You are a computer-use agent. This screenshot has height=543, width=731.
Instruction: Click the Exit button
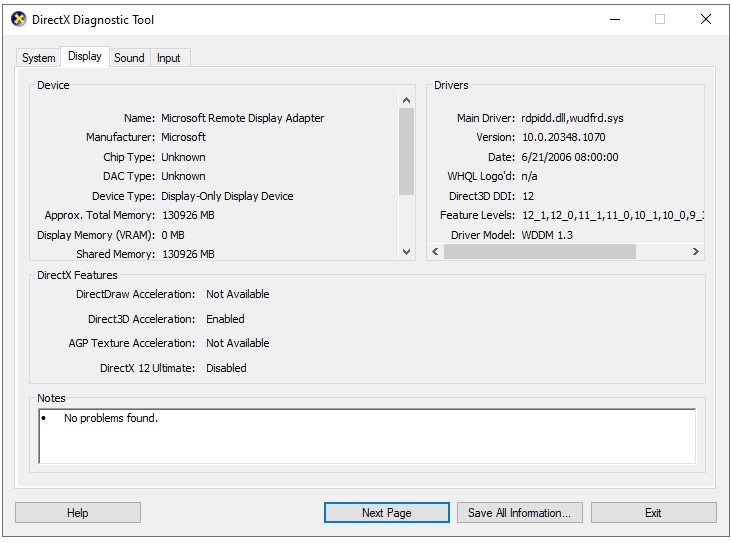(653, 513)
